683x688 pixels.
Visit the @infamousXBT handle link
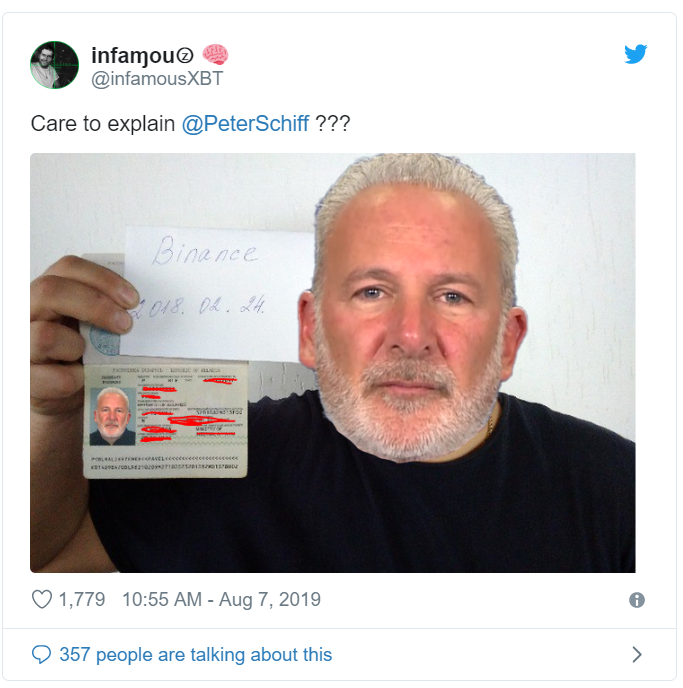click(x=157, y=79)
